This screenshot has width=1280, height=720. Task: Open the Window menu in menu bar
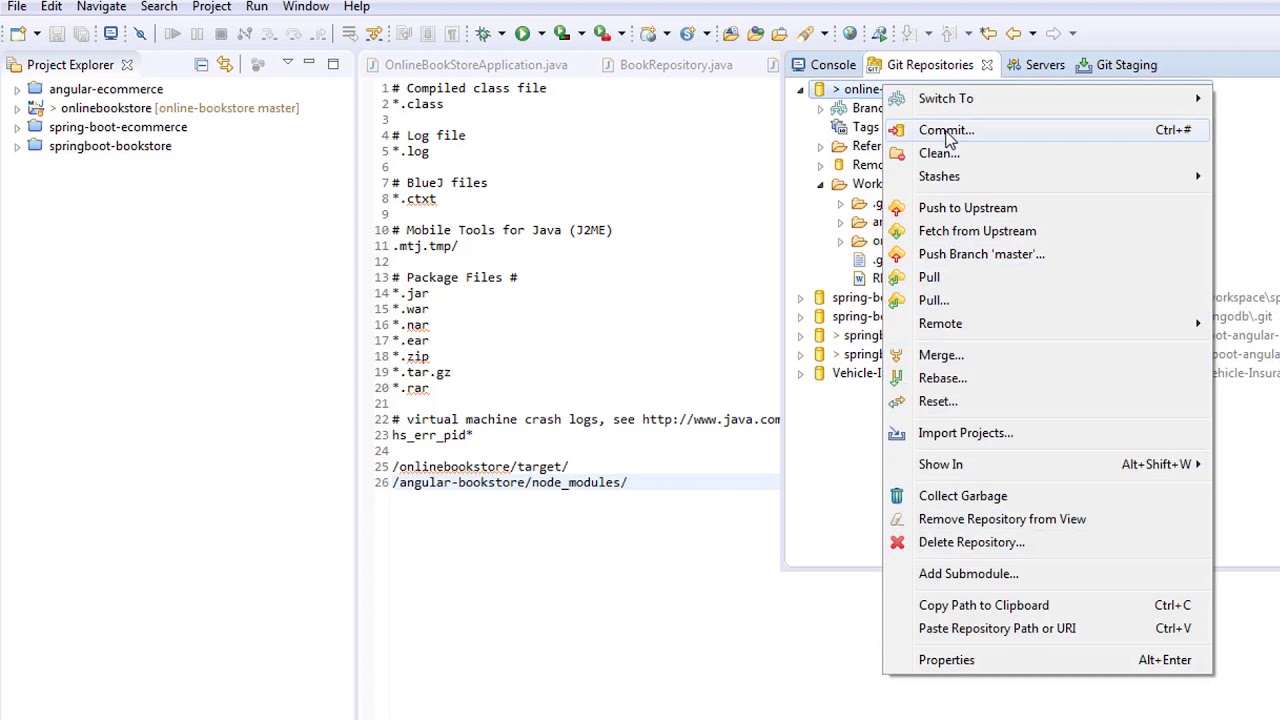tap(305, 7)
